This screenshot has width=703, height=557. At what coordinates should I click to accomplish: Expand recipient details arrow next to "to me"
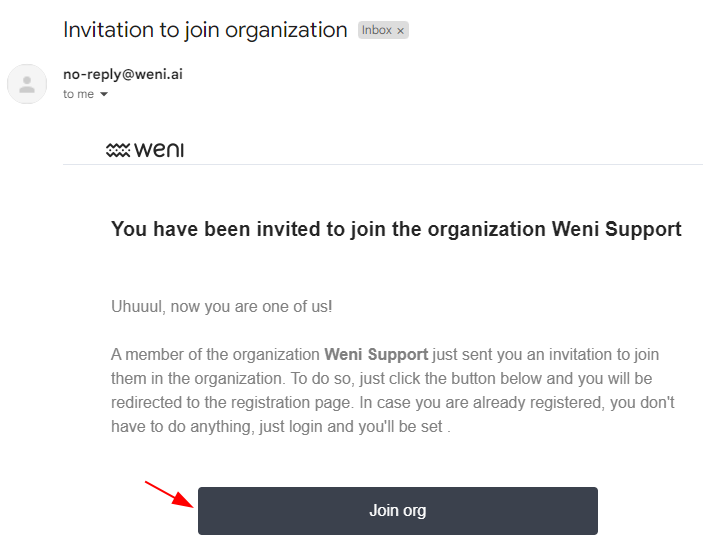103,95
